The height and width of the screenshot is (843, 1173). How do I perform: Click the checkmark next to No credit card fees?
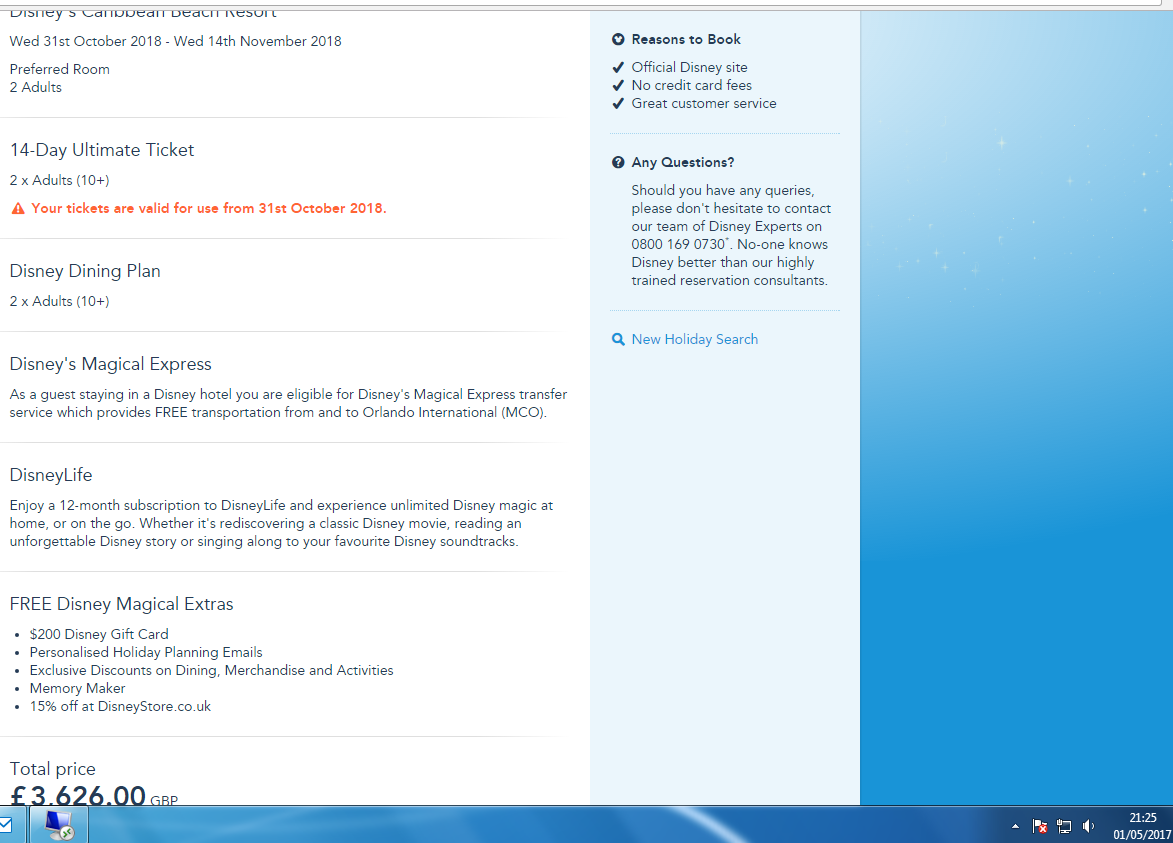click(x=618, y=85)
